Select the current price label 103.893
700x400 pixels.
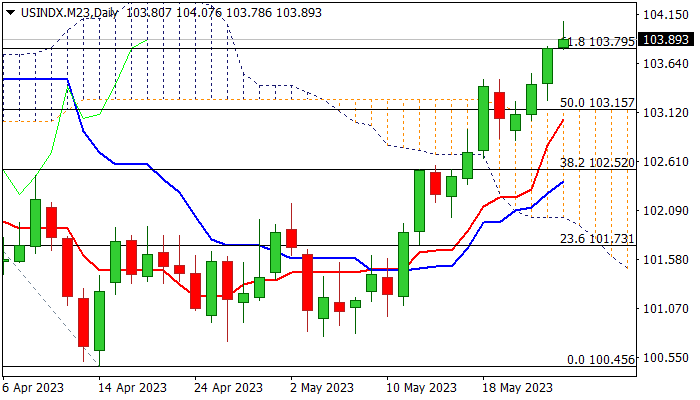coord(667,39)
